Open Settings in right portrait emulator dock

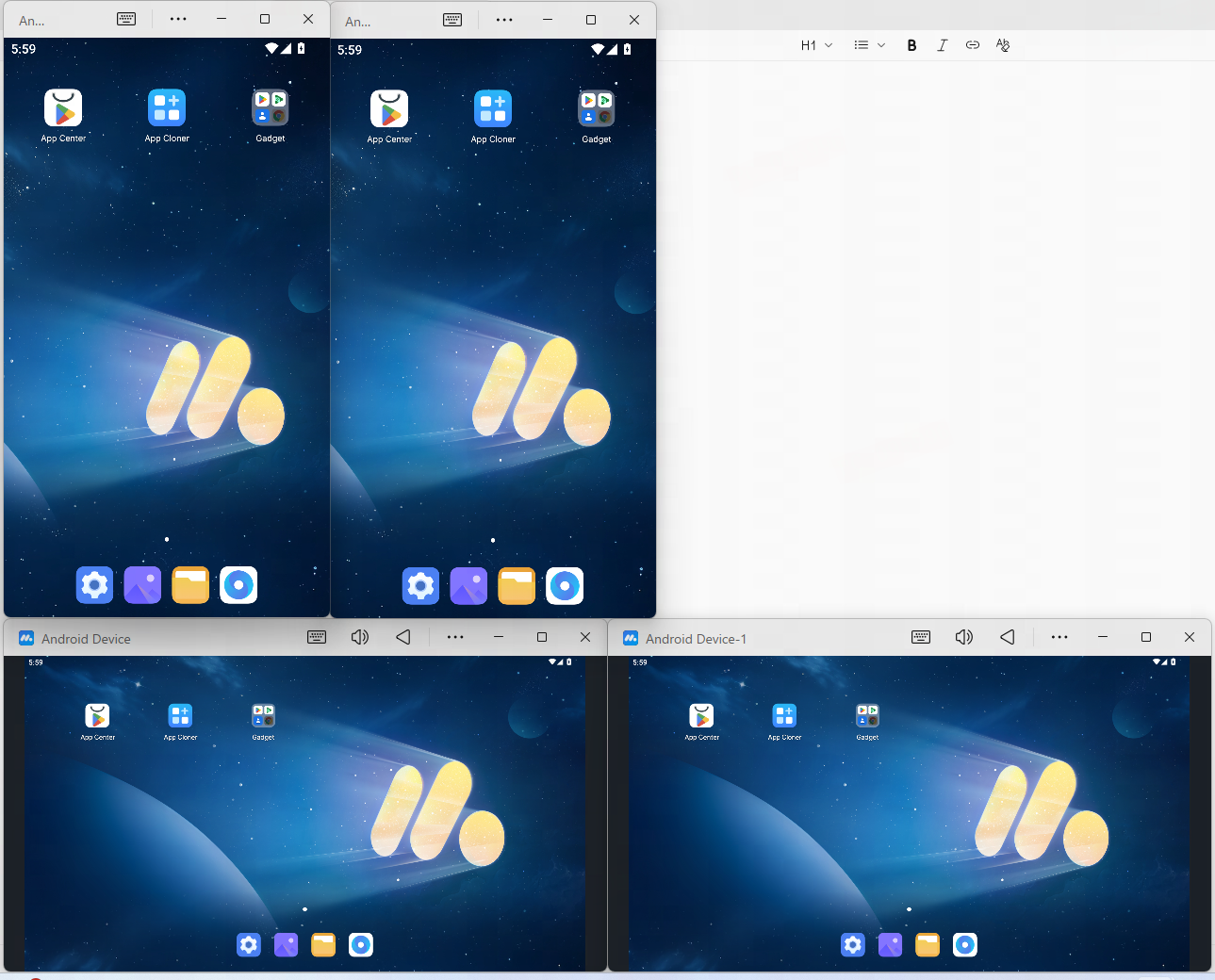click(420, 586)
